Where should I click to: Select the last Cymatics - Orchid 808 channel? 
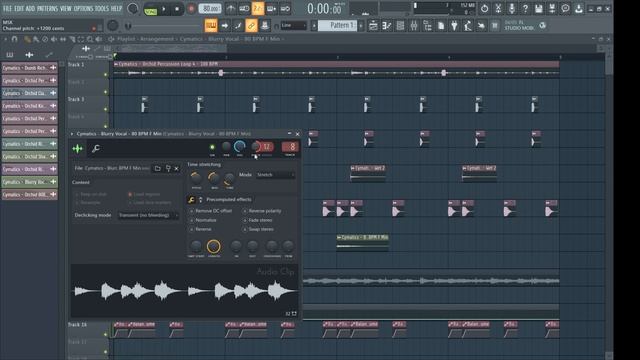pos(30,195)
